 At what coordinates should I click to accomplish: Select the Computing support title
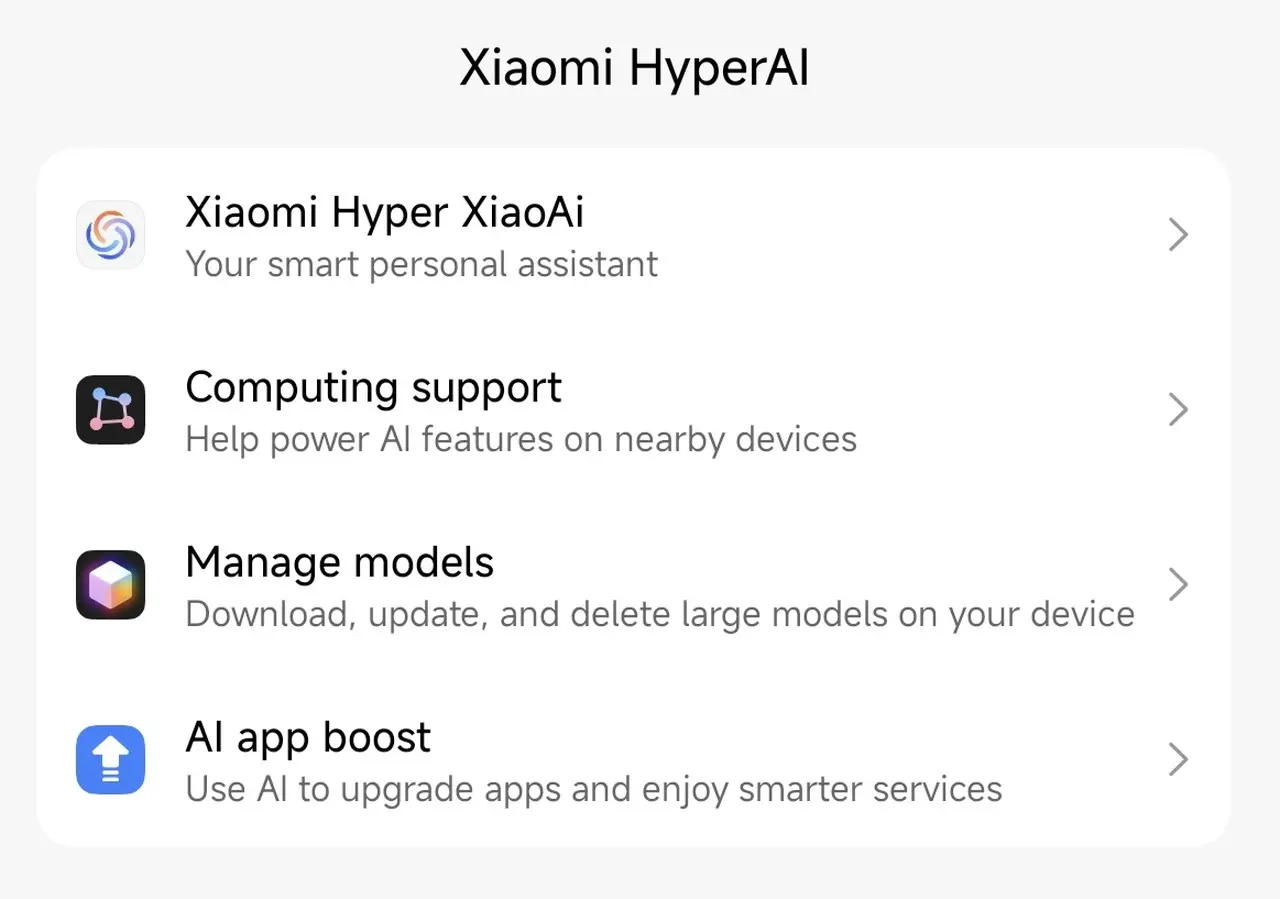(374, 388)
